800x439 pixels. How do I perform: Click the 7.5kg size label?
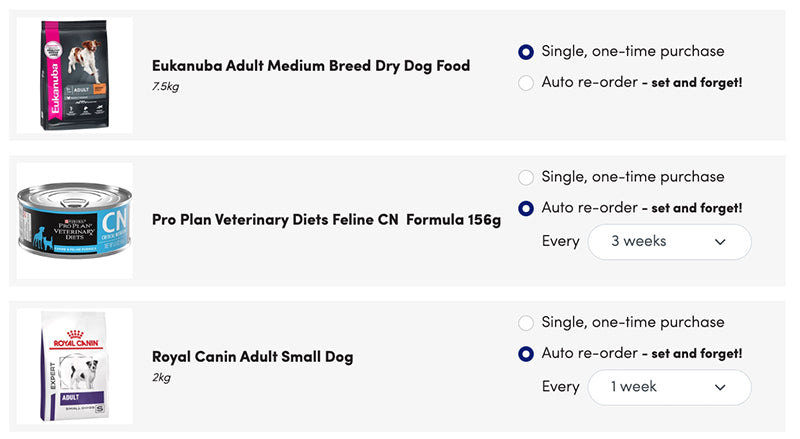tap(165, 87)
